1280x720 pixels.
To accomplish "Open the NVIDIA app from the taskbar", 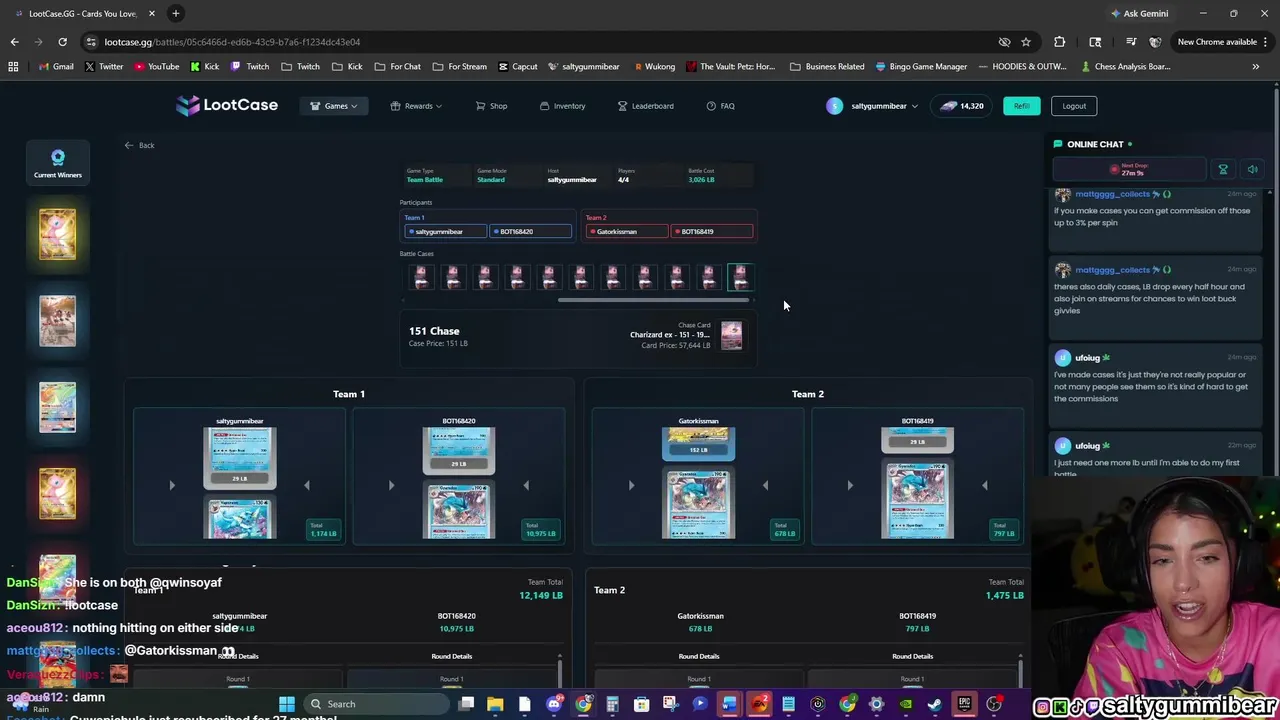I will pos(906,704).
